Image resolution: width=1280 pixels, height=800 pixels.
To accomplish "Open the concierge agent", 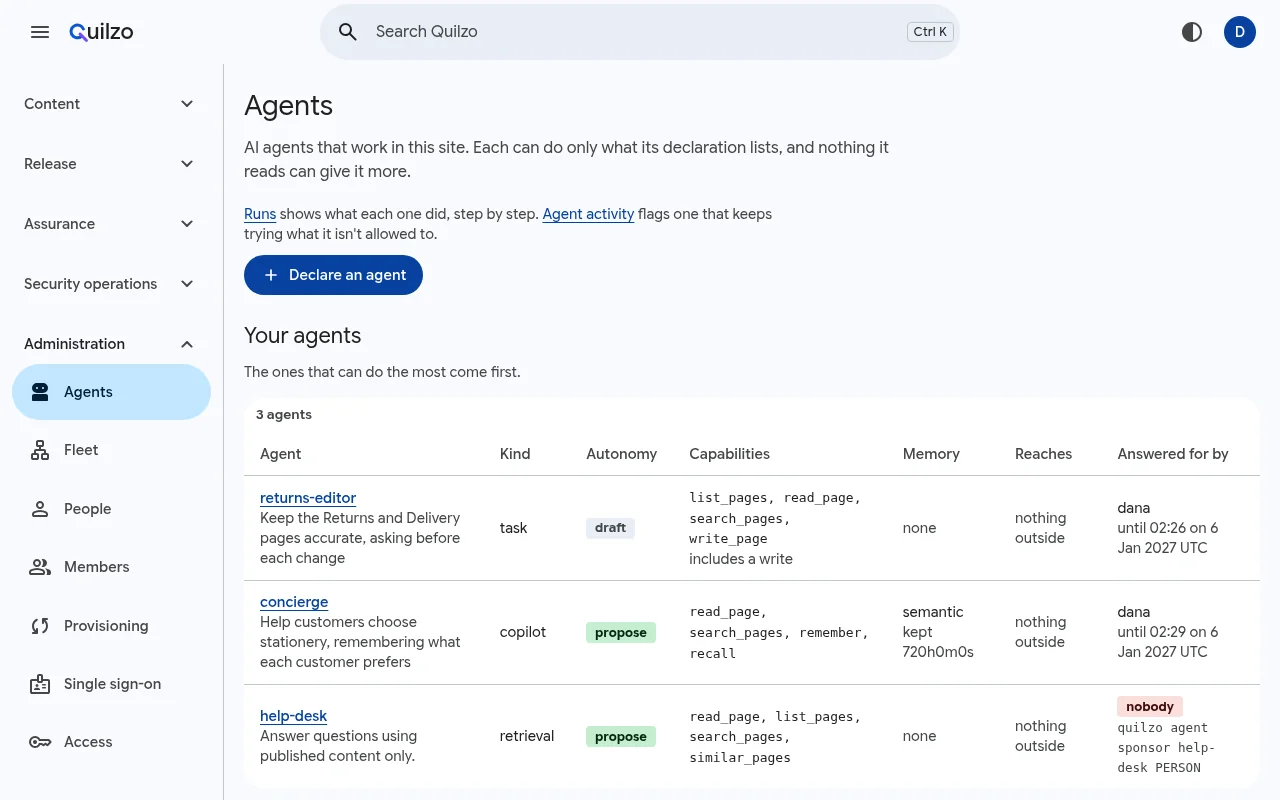I will pos(294,602).
